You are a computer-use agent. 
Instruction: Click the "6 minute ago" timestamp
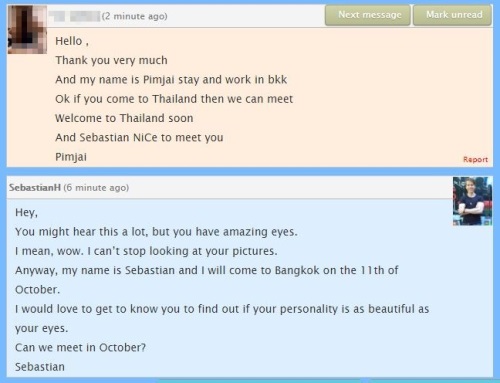[96, 188]
